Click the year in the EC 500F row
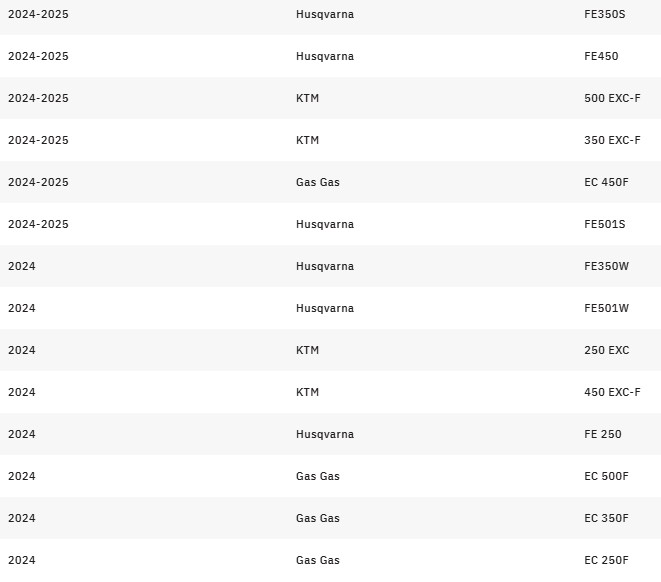 [21, 477]
